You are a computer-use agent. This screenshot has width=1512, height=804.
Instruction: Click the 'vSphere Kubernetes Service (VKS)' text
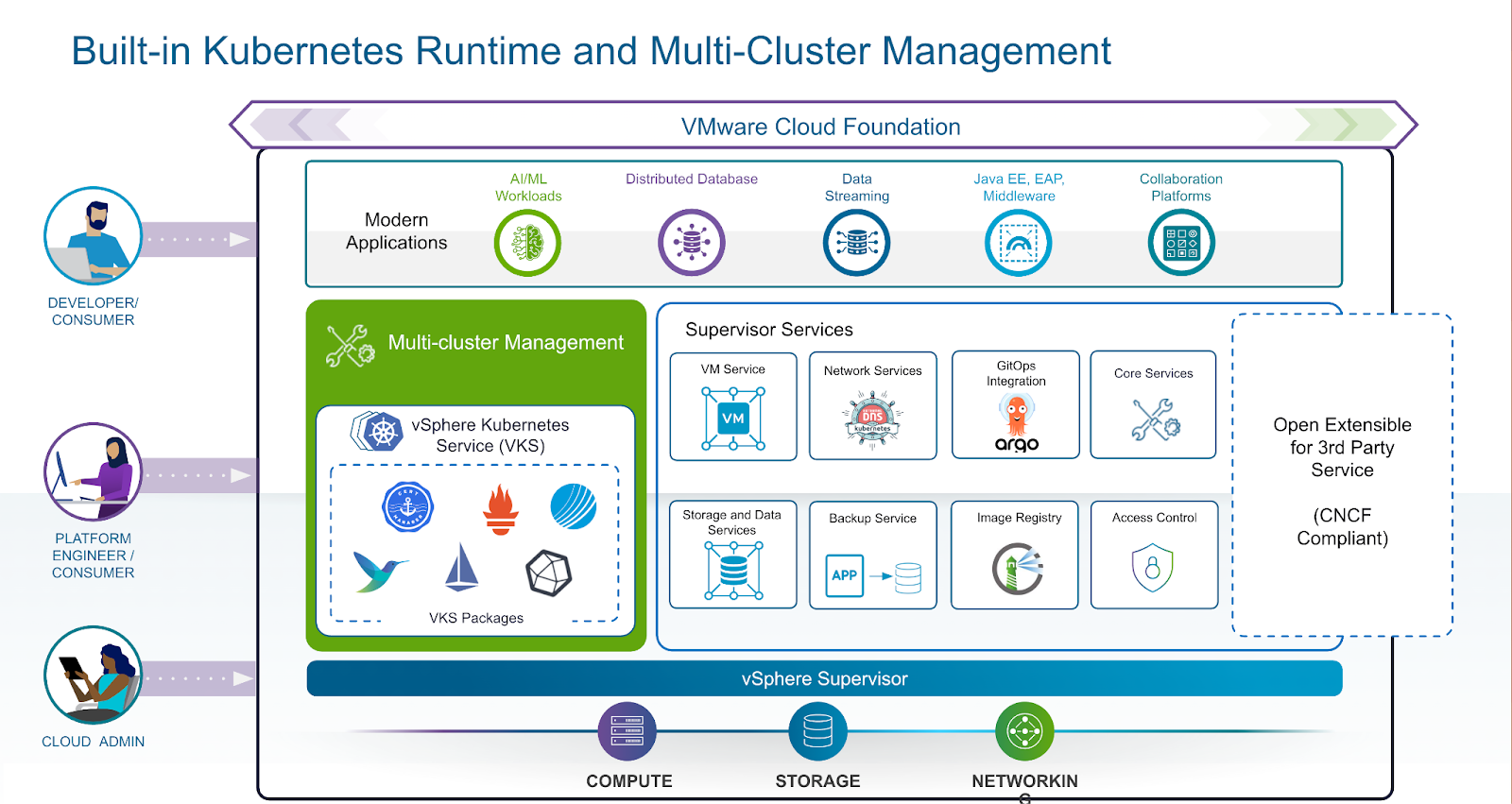(x=490, y=436)
